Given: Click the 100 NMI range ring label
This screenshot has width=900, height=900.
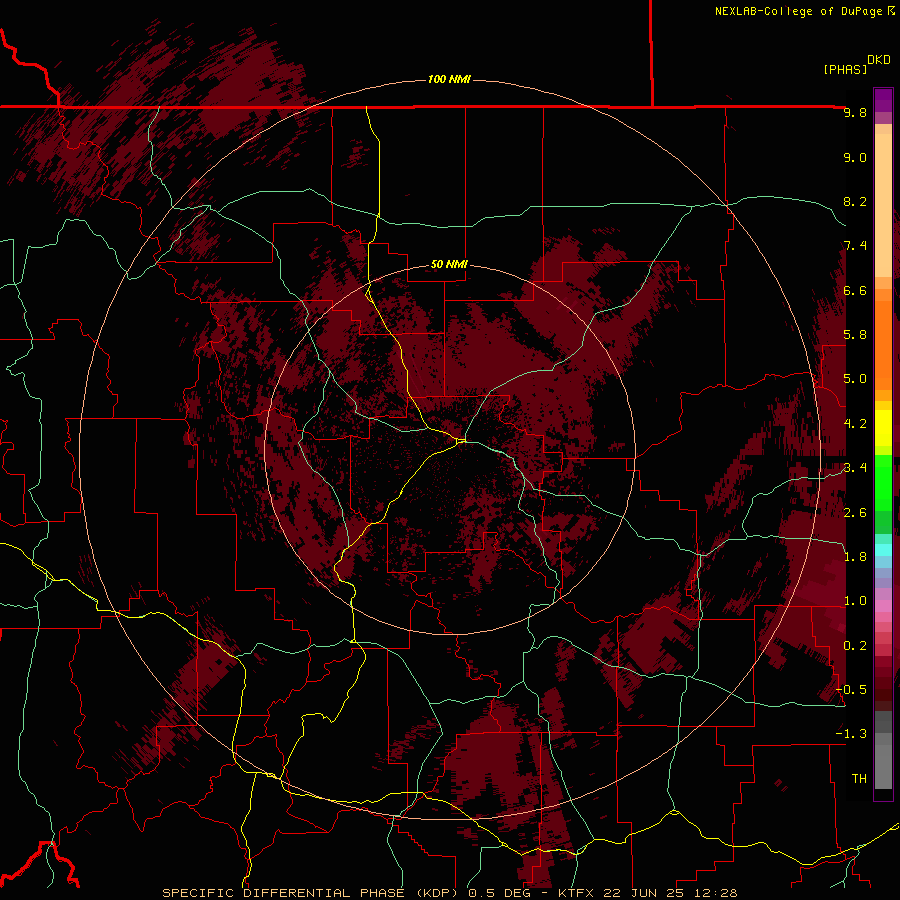Looking at the screenshot, I should [x=449, y=79].
